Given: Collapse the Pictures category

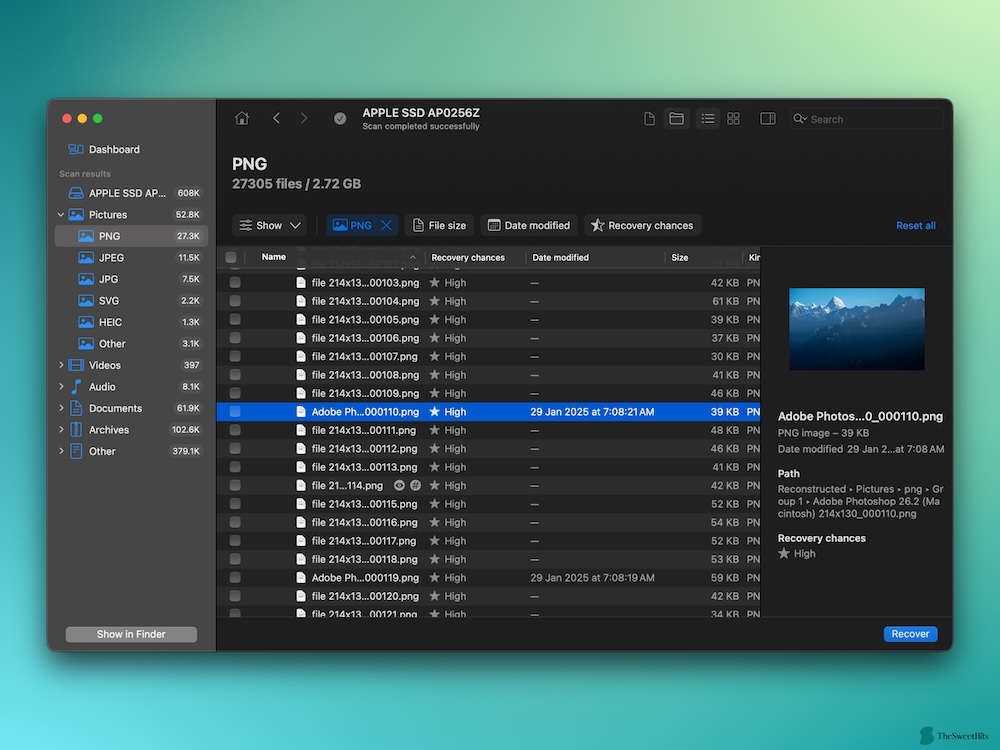Looking at the screenshot, I should 61,215.
